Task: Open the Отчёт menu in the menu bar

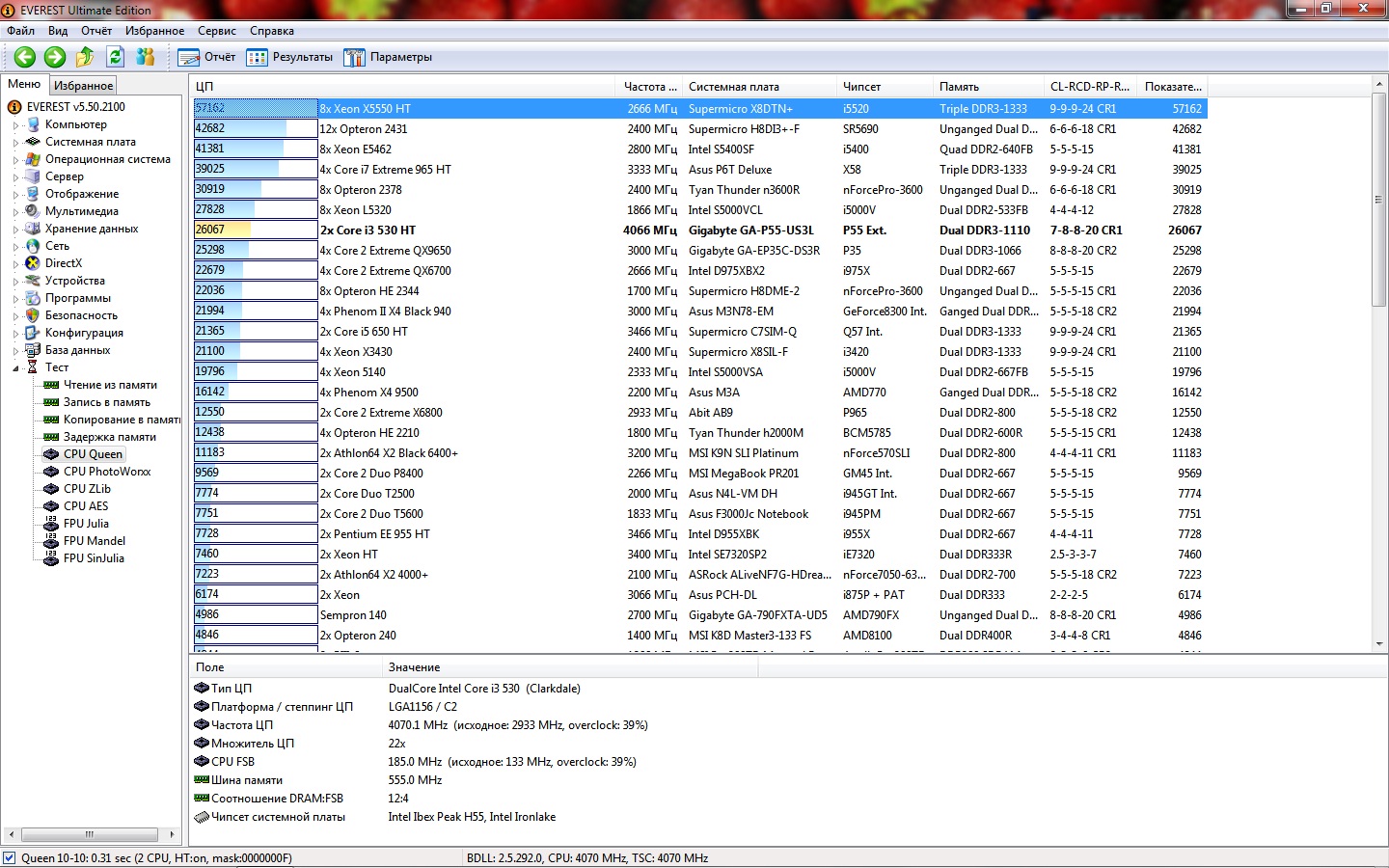Action: 96,31
